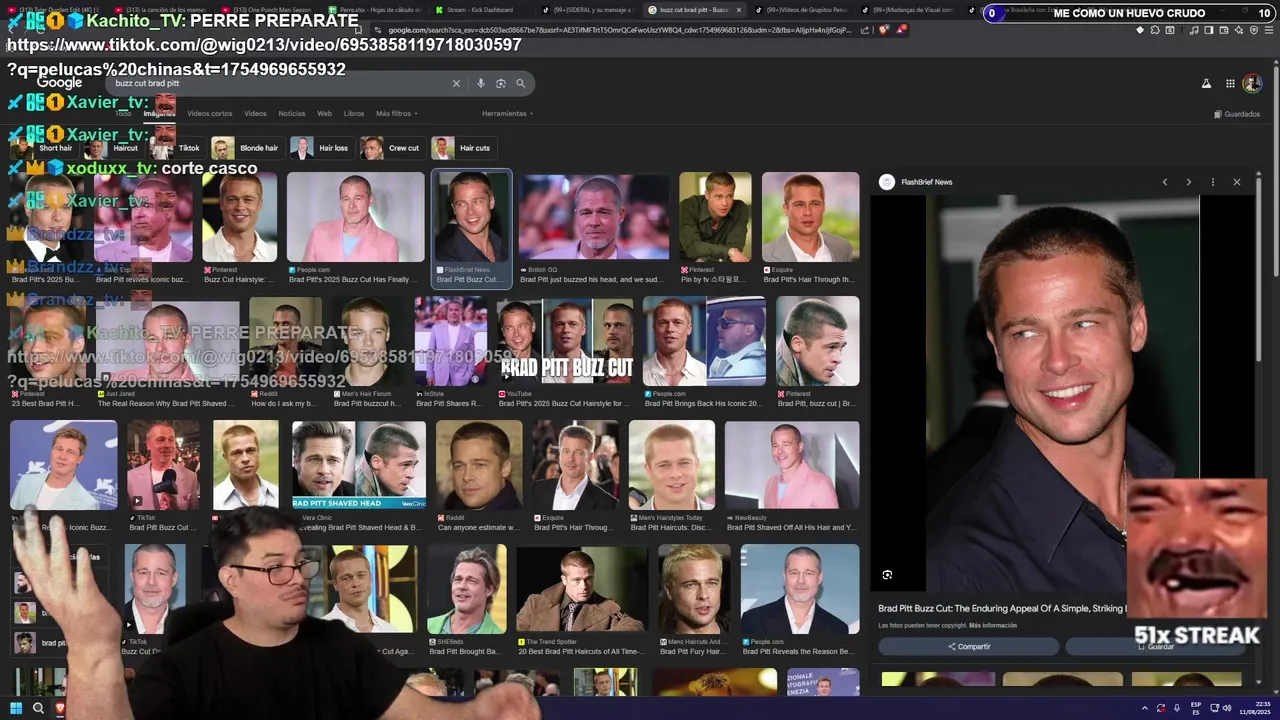Image resolution: width=1280 pixels, height=720 pixels.
Task: Start voice search with the microphone icon
Action: point(481,84)
